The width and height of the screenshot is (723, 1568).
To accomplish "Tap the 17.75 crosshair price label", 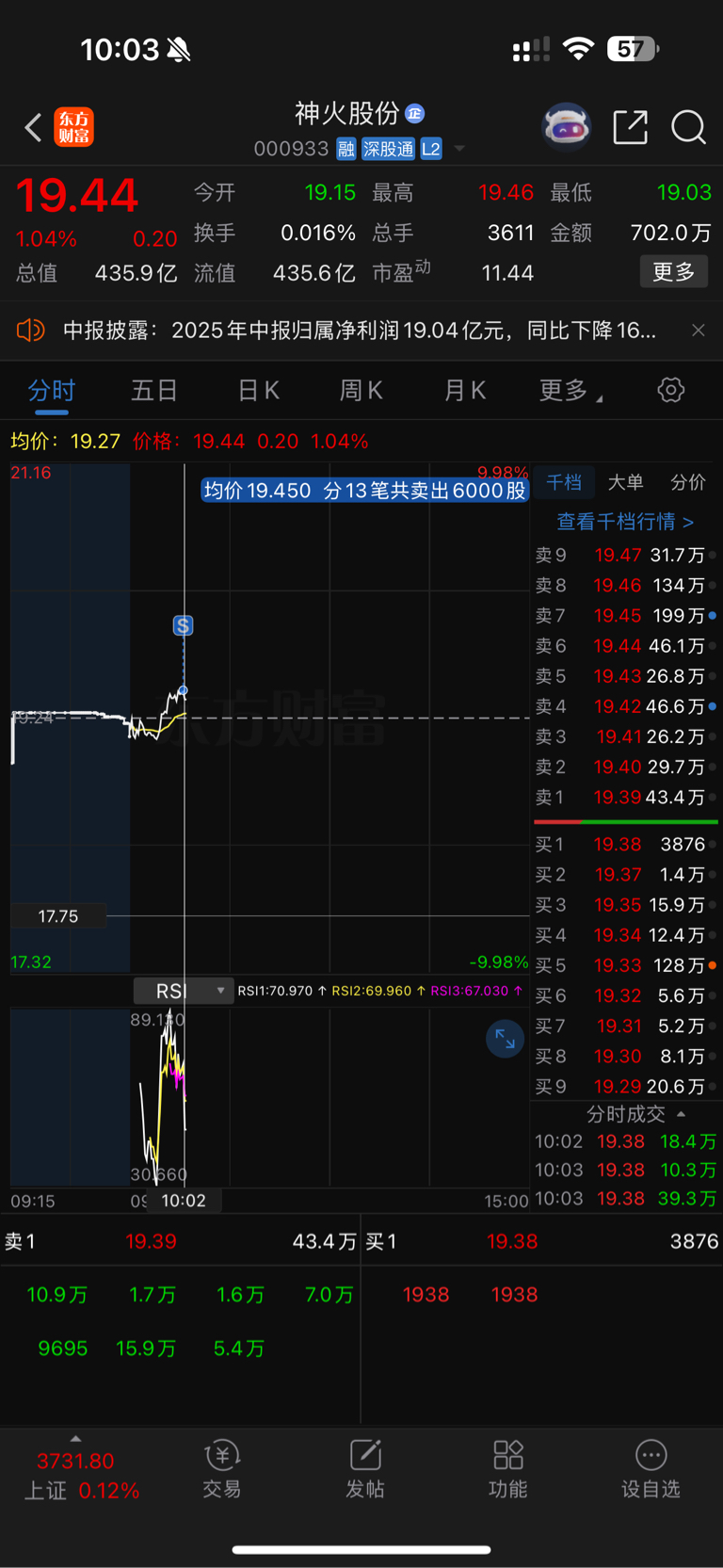I will 58,916.
